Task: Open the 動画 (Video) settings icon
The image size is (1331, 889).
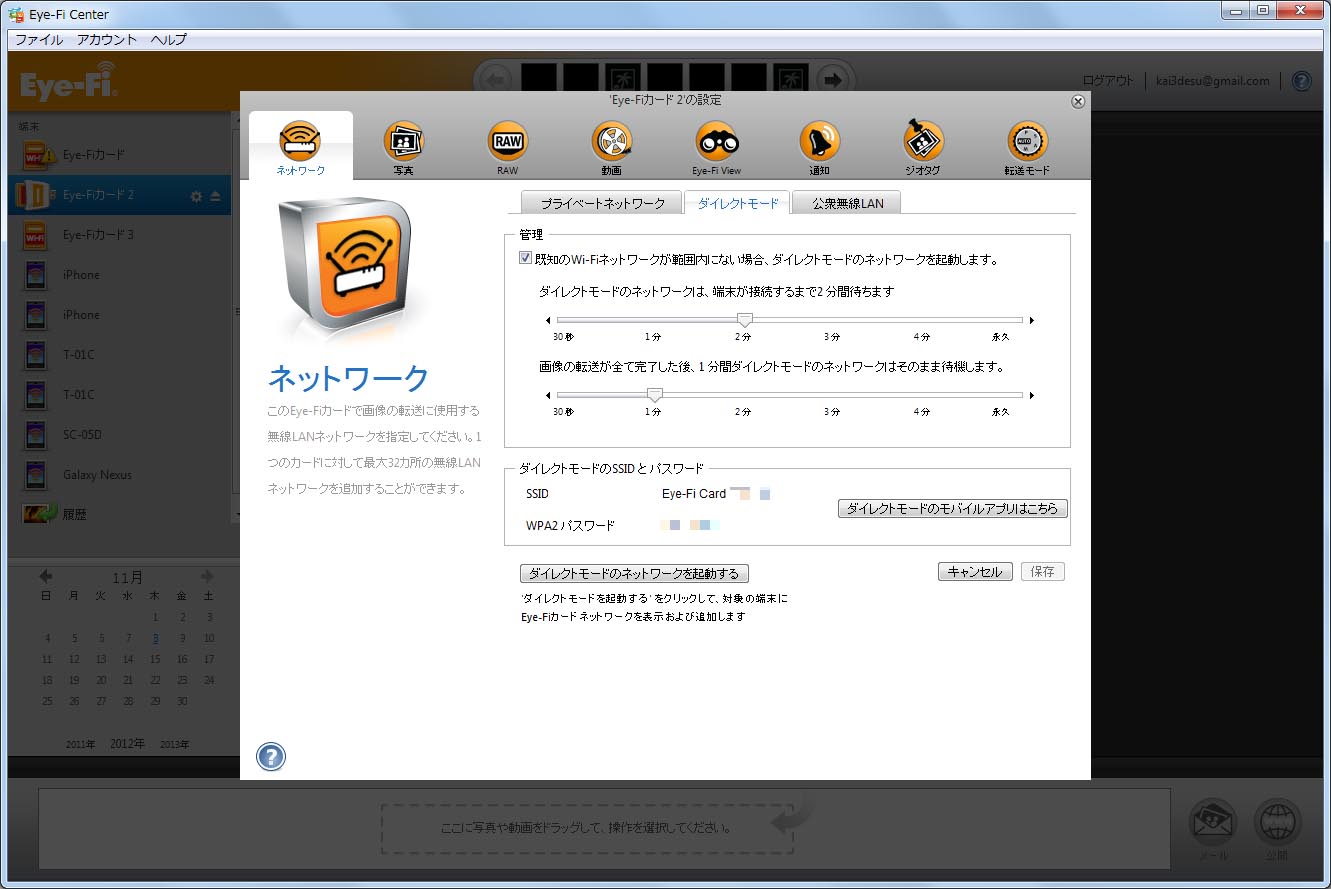Action: [x=611, y=141]
